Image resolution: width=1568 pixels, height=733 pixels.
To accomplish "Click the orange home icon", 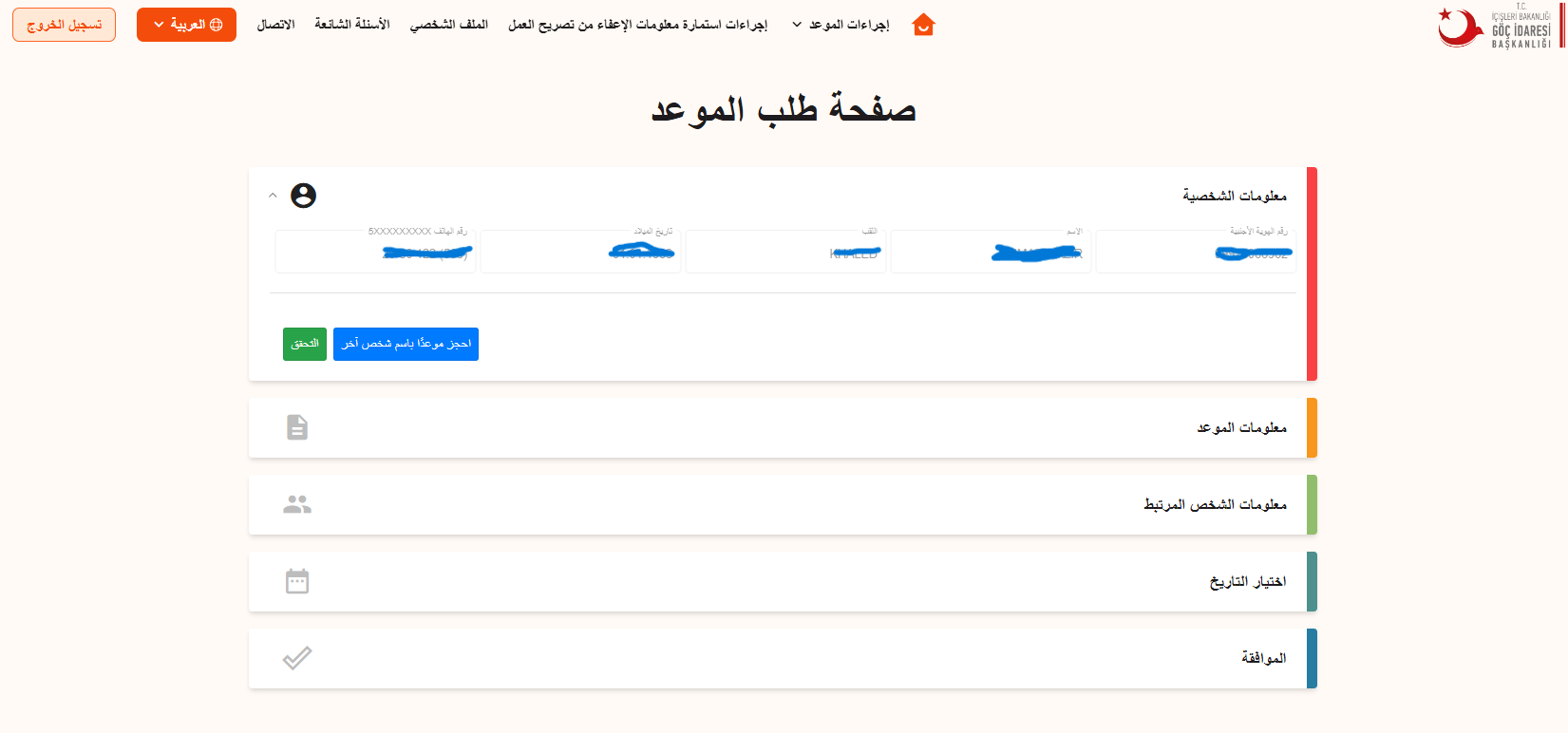I will pos(923,25).
